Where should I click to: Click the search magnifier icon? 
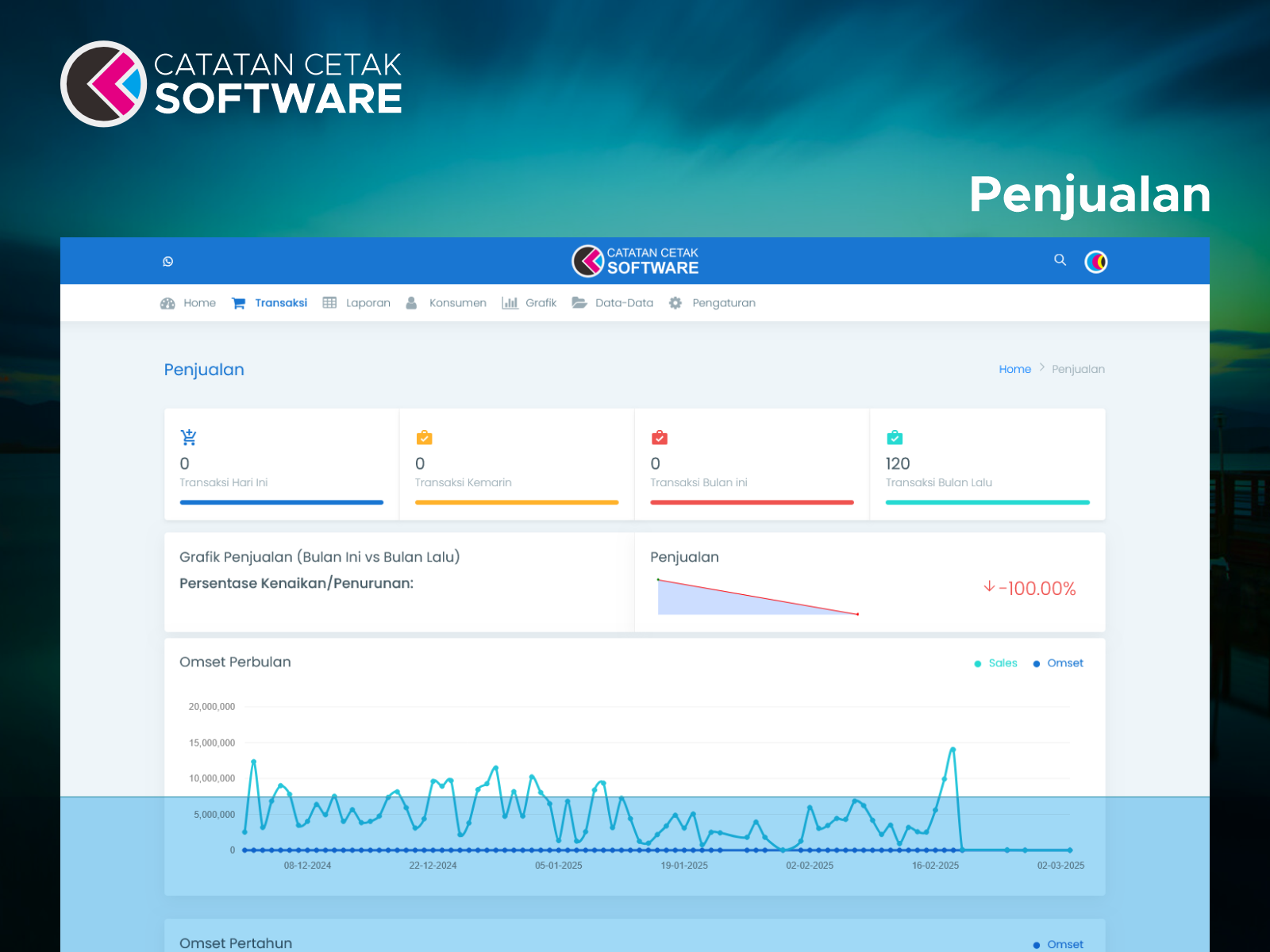click(x=1060, y=259)
